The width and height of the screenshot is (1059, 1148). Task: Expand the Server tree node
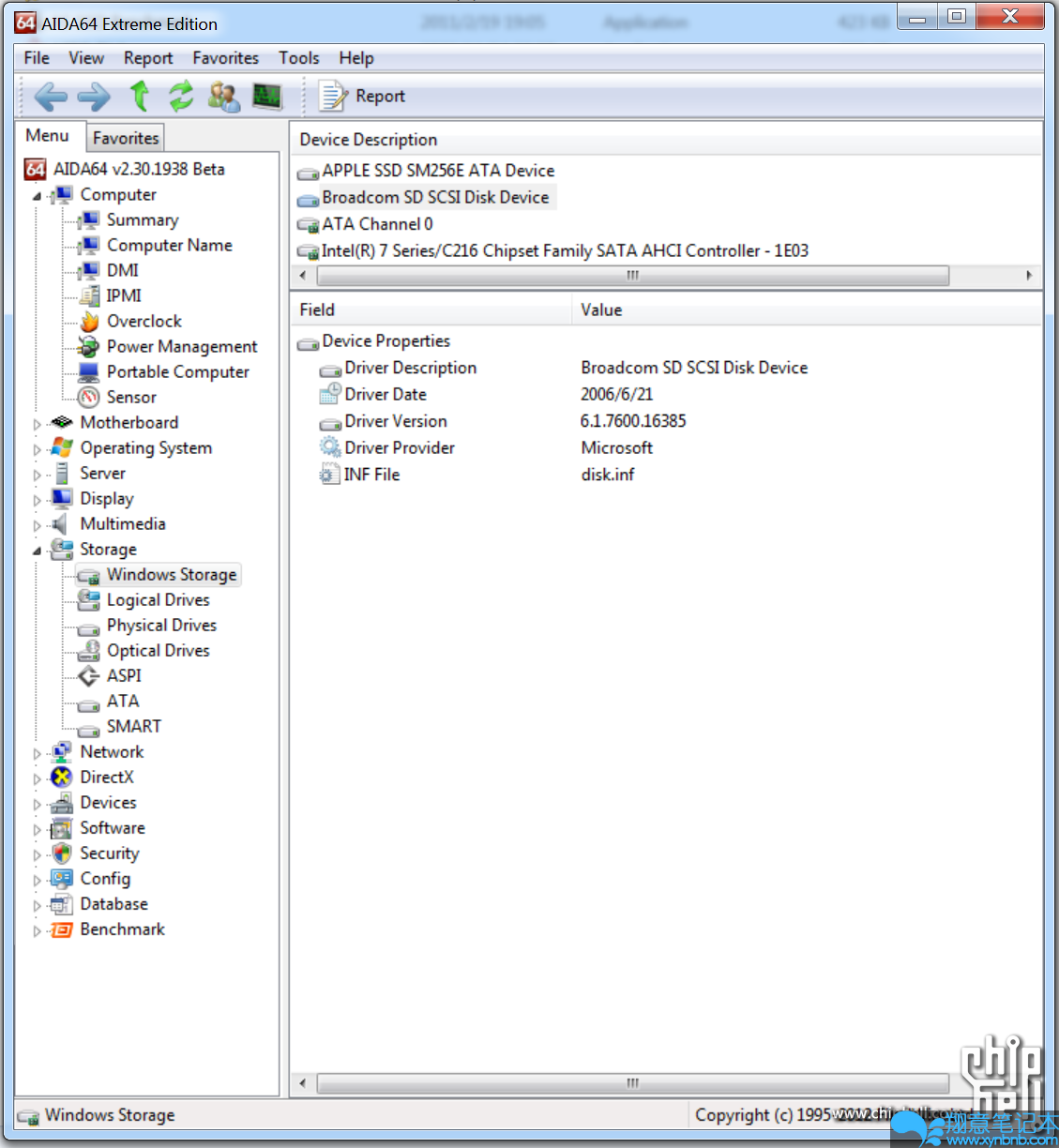pos(38,475)
